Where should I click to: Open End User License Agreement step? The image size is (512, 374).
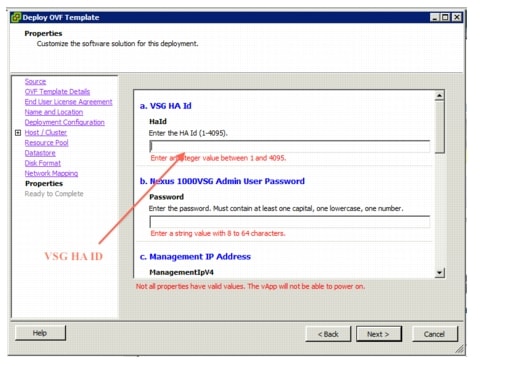point(68,102)
